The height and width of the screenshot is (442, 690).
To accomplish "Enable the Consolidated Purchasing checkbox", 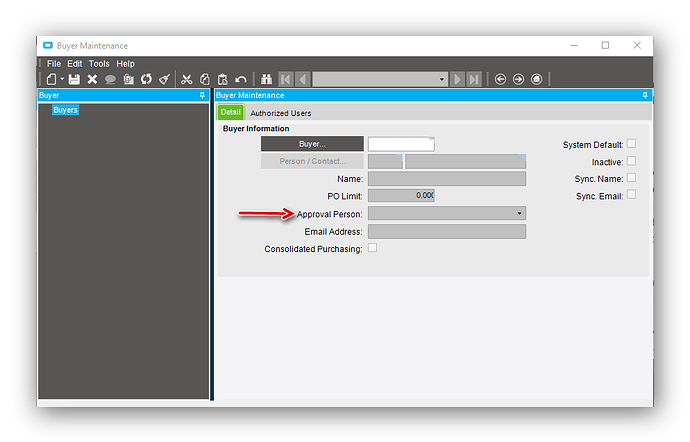I will pos(372,248).
